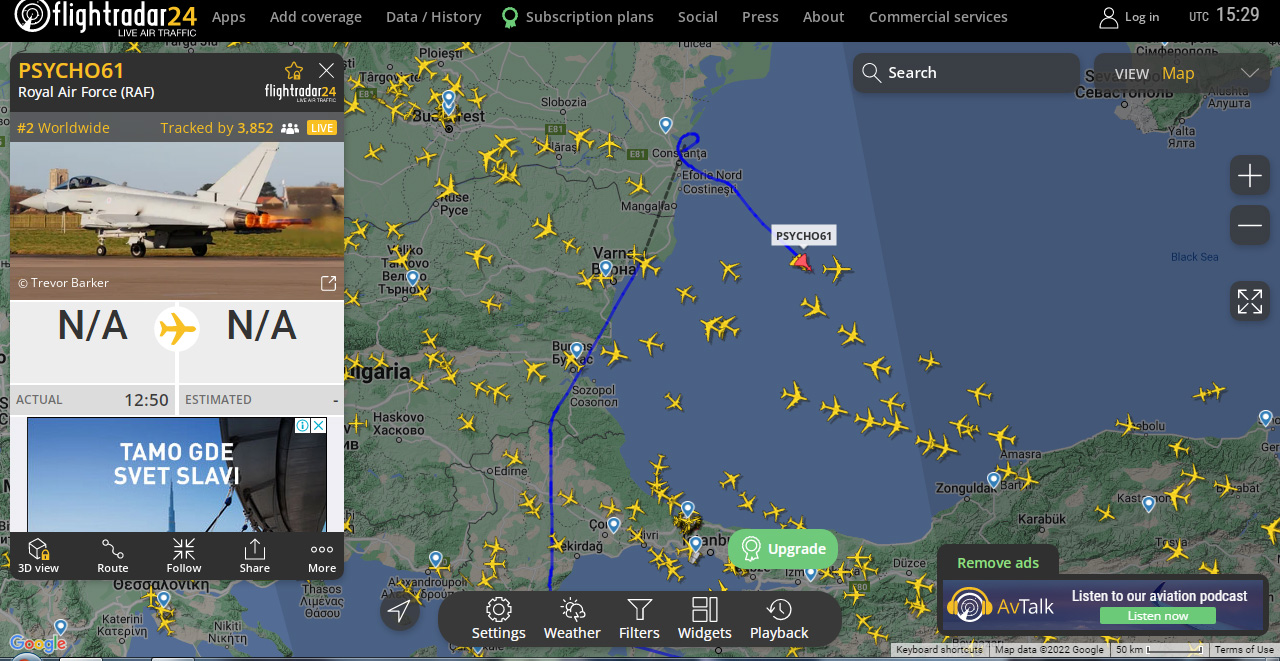Share this flight
Screen dimensions: 1280x661
click(255, 556)
